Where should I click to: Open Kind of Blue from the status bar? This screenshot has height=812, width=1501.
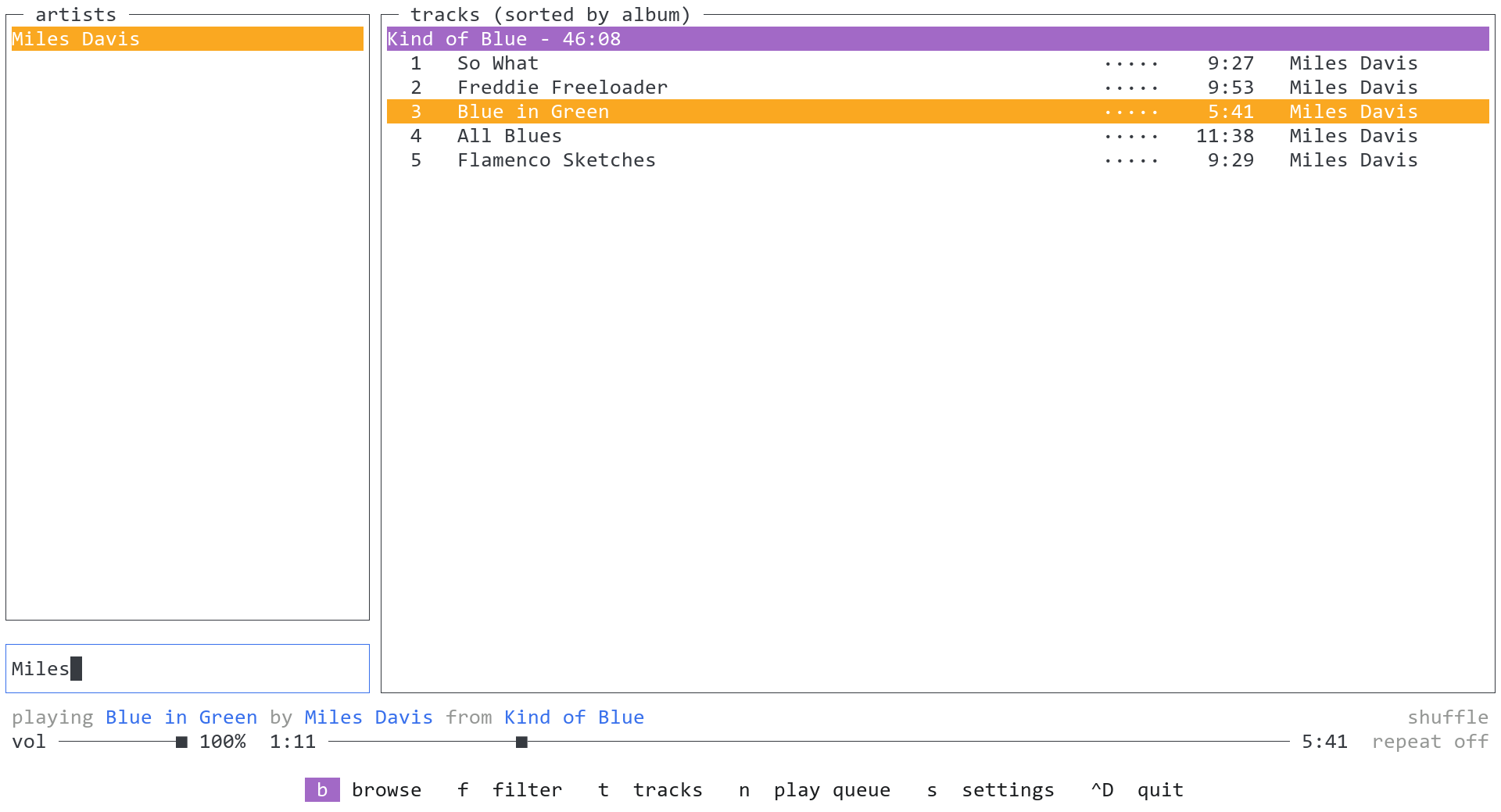(x=574, y=717)
